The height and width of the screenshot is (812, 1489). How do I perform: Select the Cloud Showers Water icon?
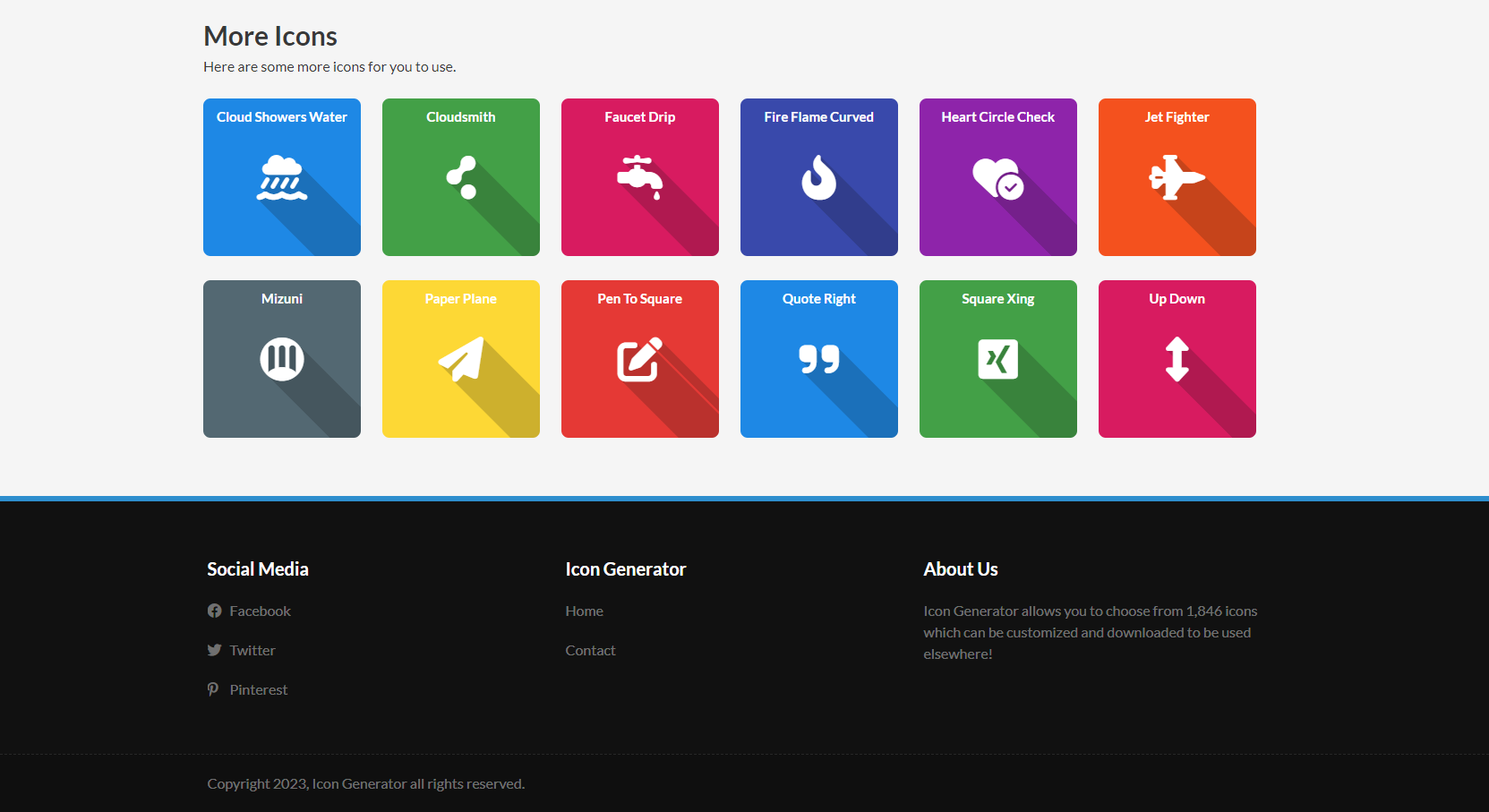[281, 177]
